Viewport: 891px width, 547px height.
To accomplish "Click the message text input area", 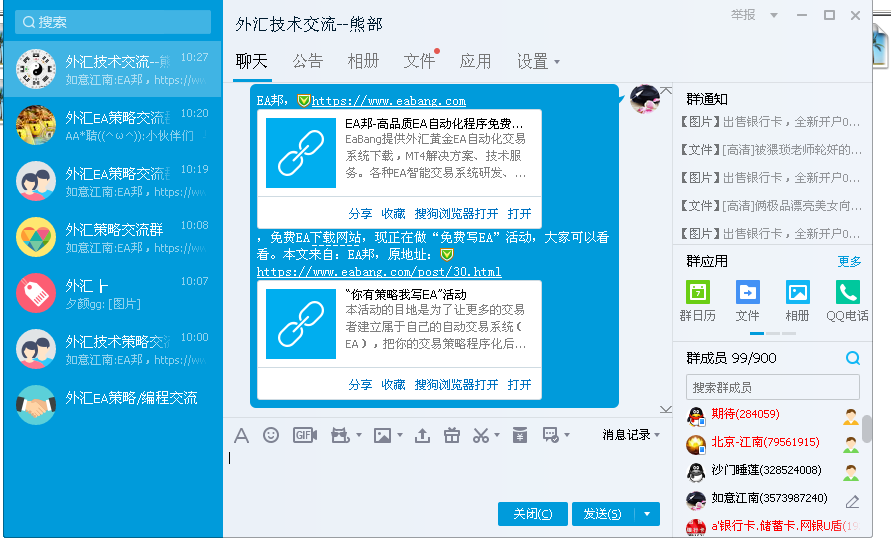I will coord(446,473).
